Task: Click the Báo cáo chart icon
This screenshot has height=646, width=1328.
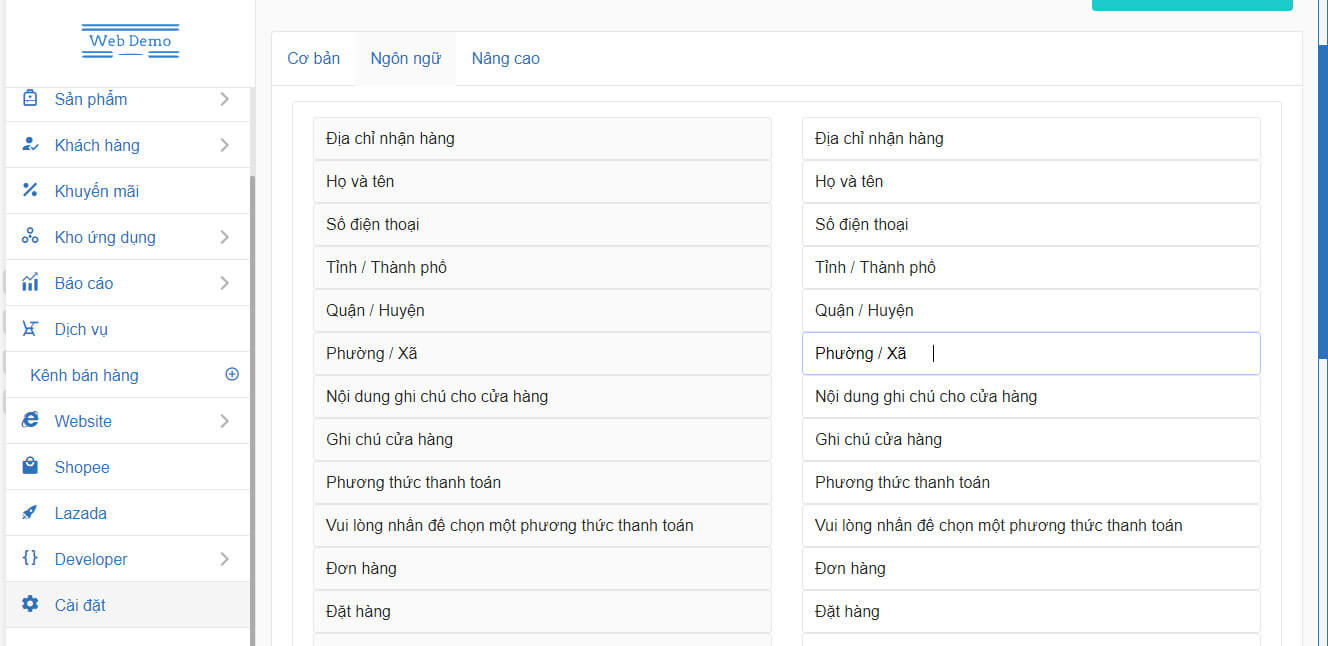Action: (30, 283)
